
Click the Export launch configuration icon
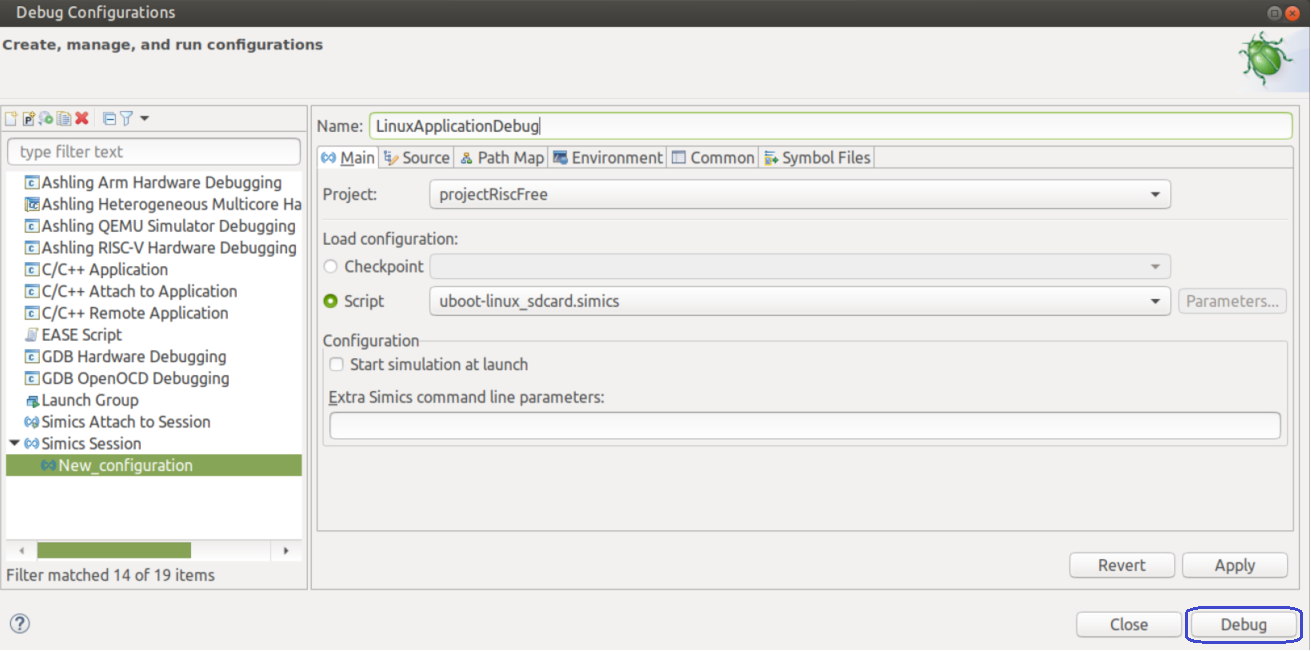[x=46, y=119]
